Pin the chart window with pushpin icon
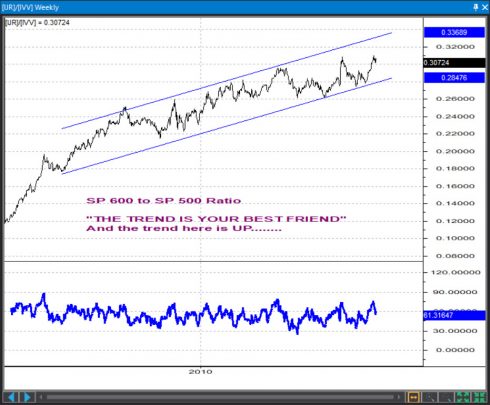The height and width of the screenshot is (405, 490). tap(476, 7)
